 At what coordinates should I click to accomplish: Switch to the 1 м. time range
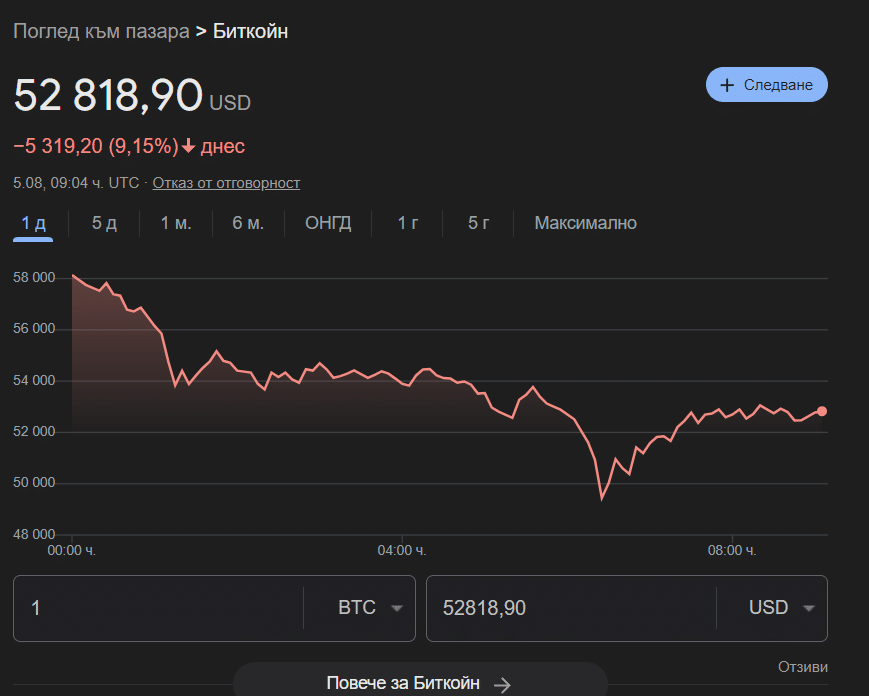176,223
